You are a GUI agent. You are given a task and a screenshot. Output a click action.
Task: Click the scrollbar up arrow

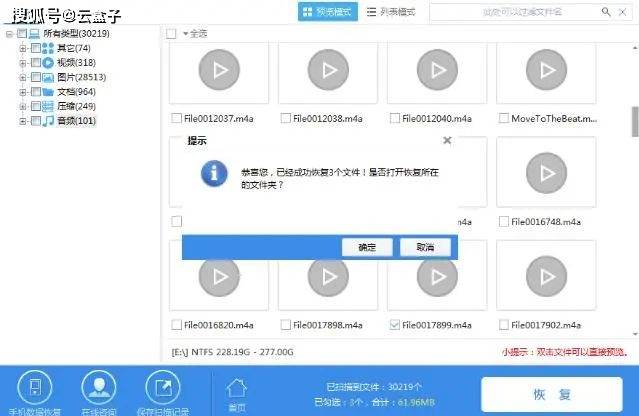click(635, 48)
